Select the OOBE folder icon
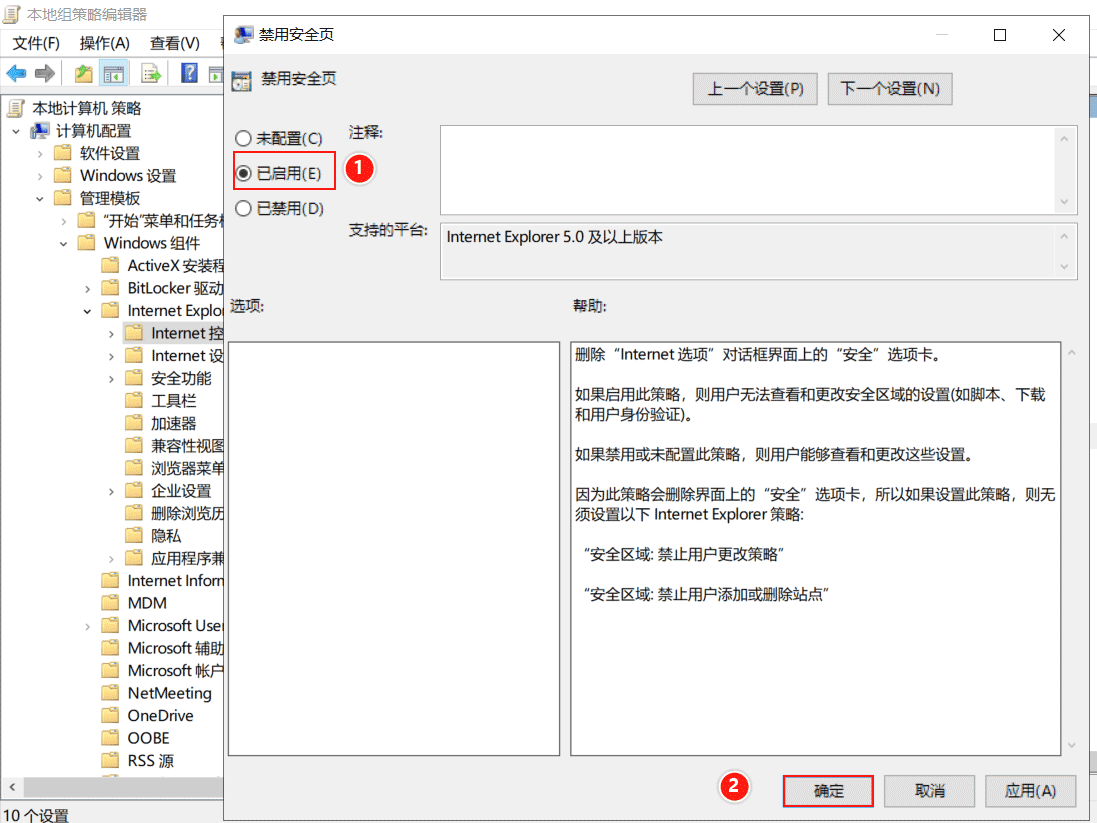Screen dimensions: 1097x823 pyautogui.click(x=110, y=738)
